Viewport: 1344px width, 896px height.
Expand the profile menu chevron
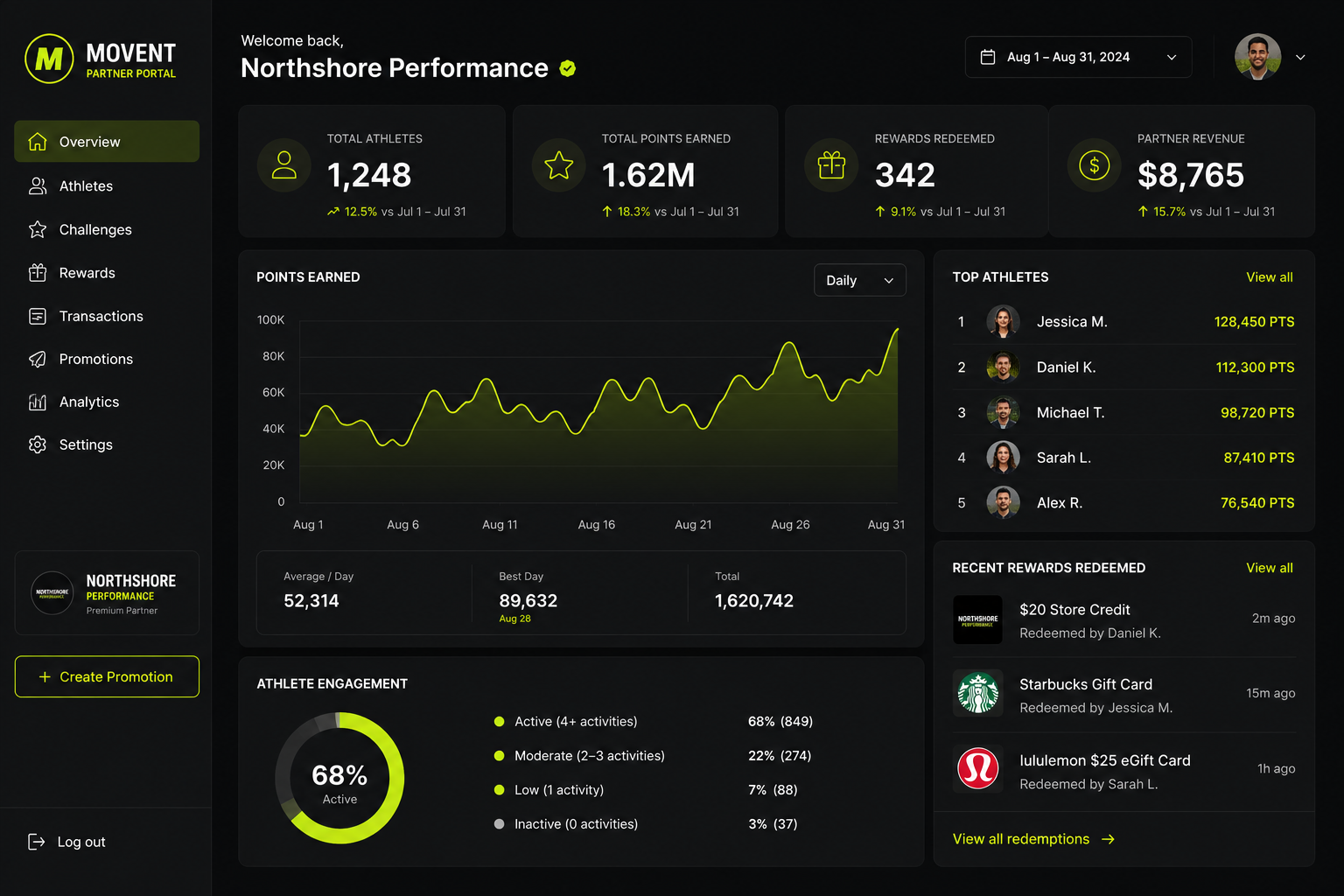click(x=1300, y=58)
